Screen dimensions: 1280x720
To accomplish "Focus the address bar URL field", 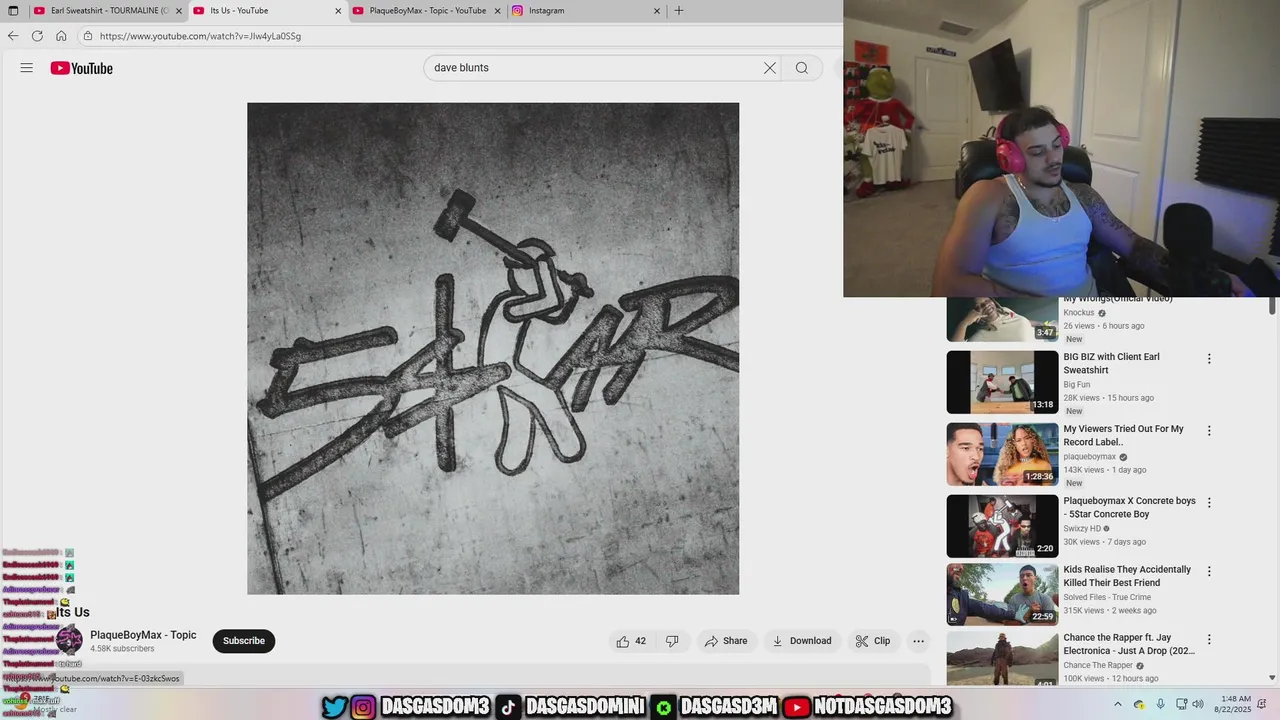I will [x=460, y=36].
